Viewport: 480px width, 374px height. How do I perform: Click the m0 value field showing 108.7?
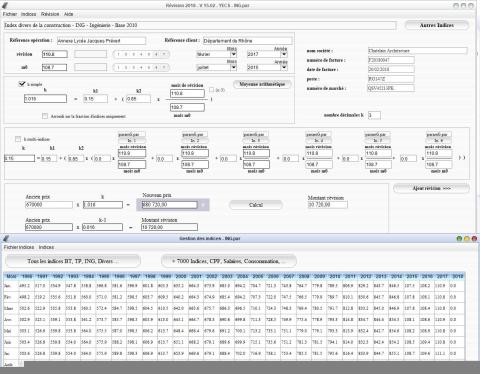54,67
